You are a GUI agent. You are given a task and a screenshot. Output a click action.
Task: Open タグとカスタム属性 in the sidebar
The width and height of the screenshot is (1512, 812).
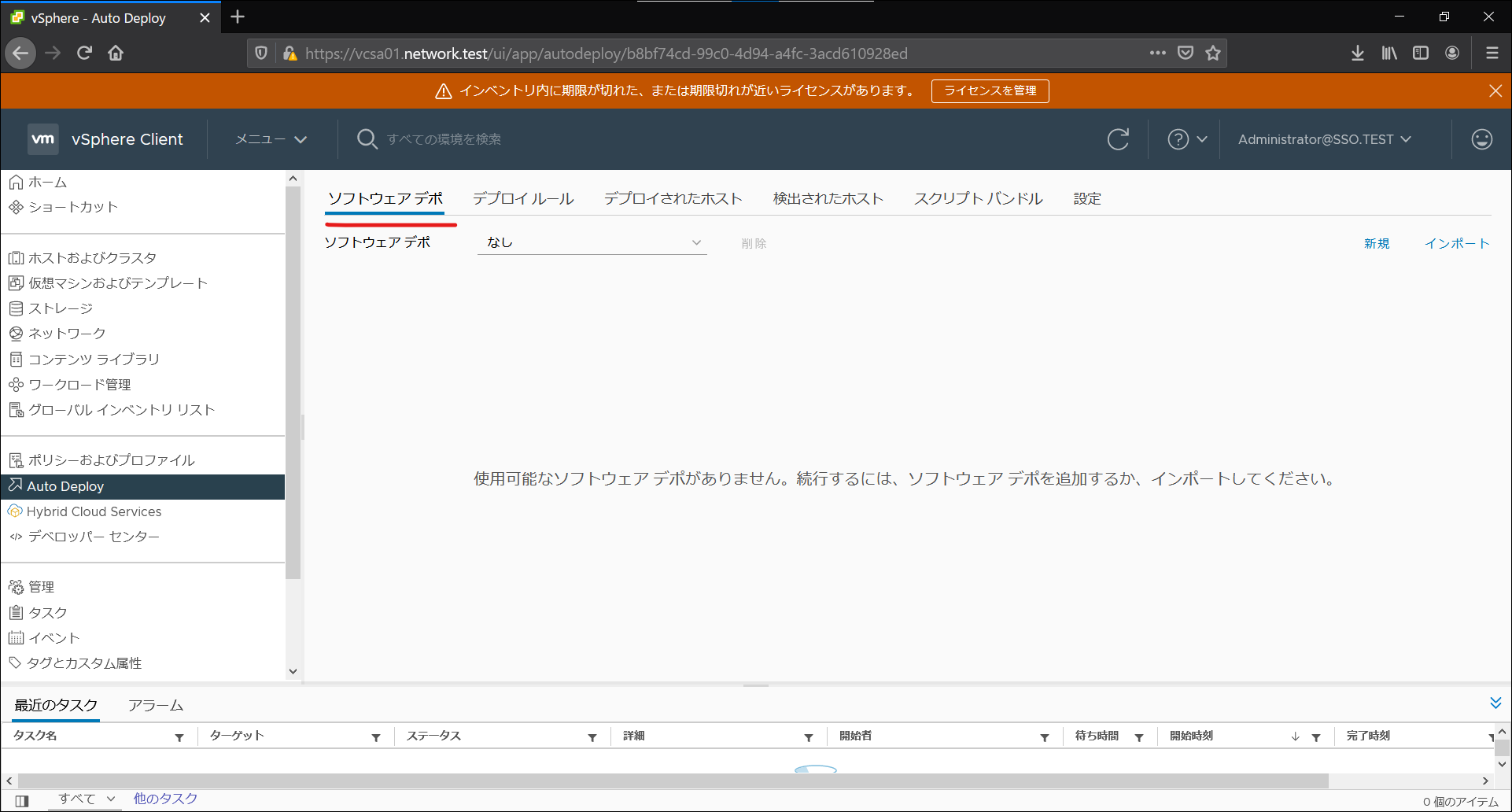pyautogui.click(x=76, y=663)
